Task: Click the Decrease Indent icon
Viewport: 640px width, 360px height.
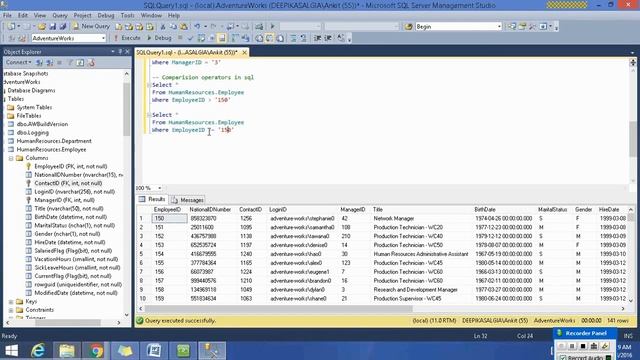Action: [317, 38]
